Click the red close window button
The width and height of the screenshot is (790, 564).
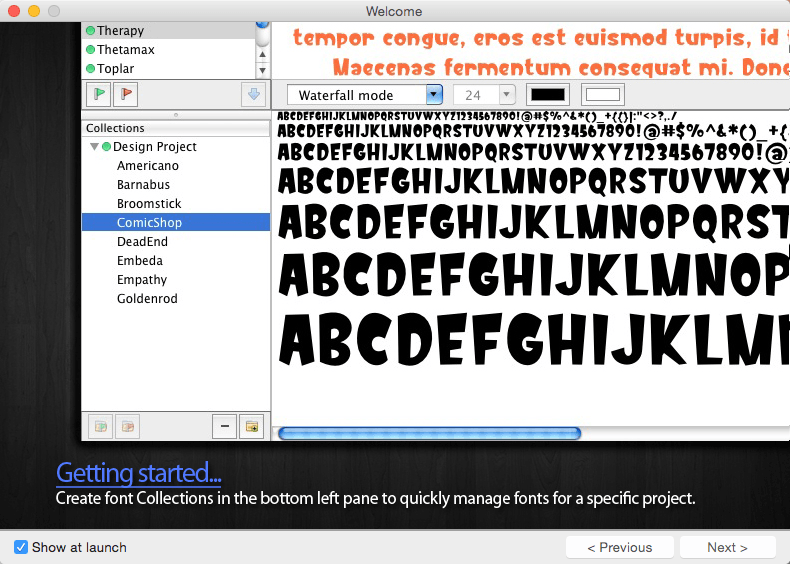click(x=14, y=11)
